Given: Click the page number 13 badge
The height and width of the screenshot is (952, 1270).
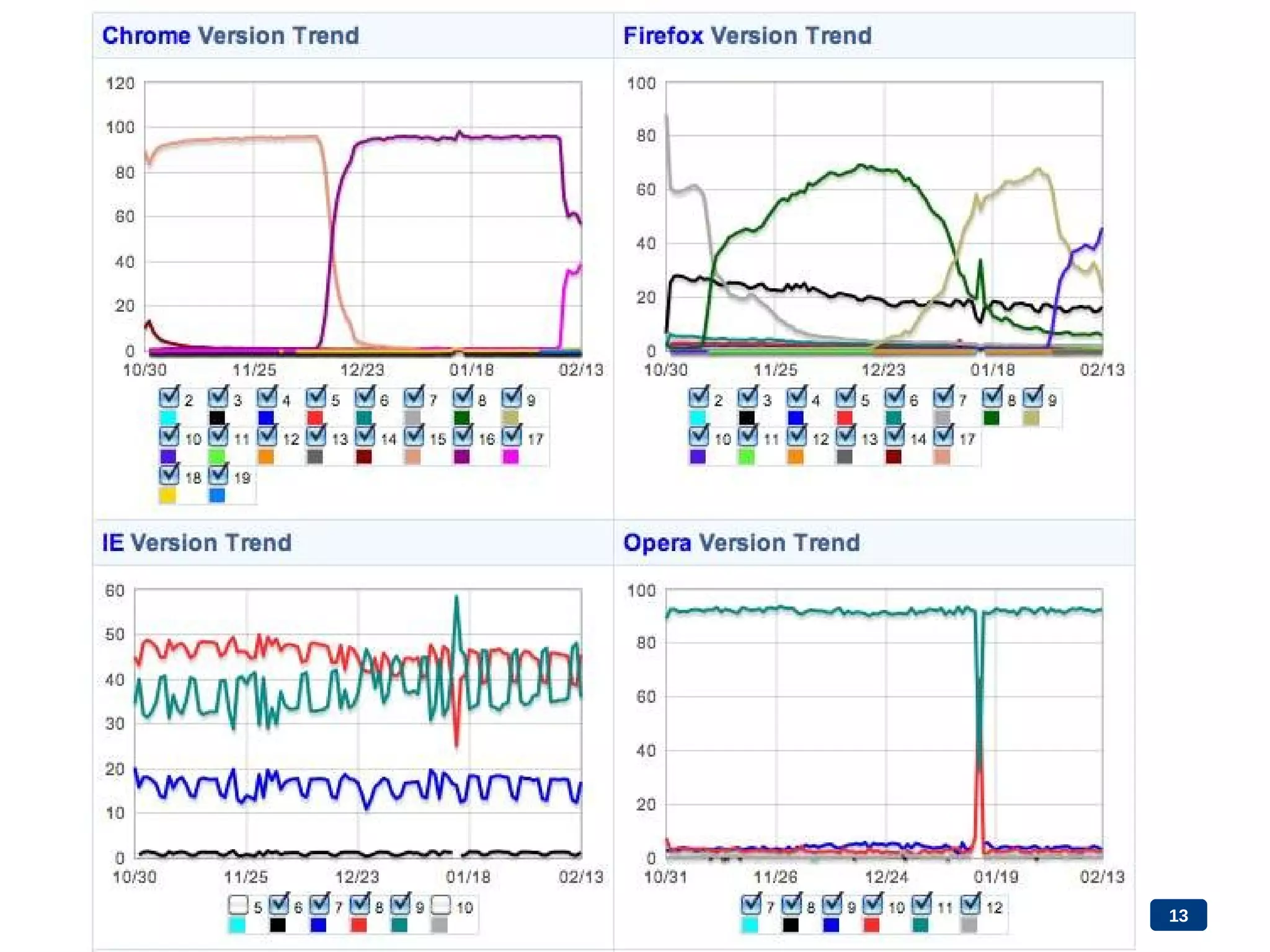Looking at the screenshot, I should pos(1178,915).
